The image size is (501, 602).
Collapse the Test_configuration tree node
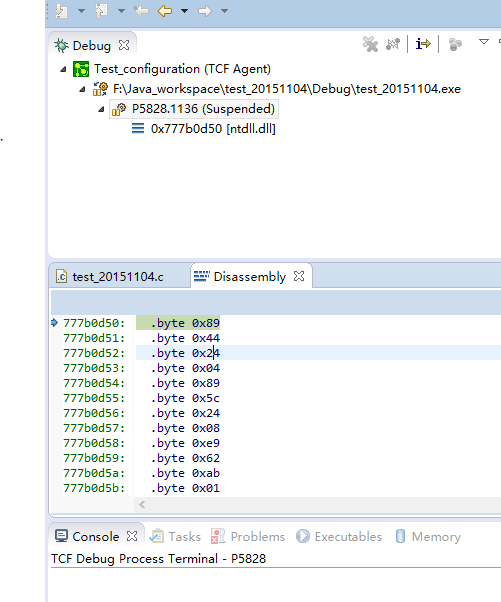[x=63, y=69]
